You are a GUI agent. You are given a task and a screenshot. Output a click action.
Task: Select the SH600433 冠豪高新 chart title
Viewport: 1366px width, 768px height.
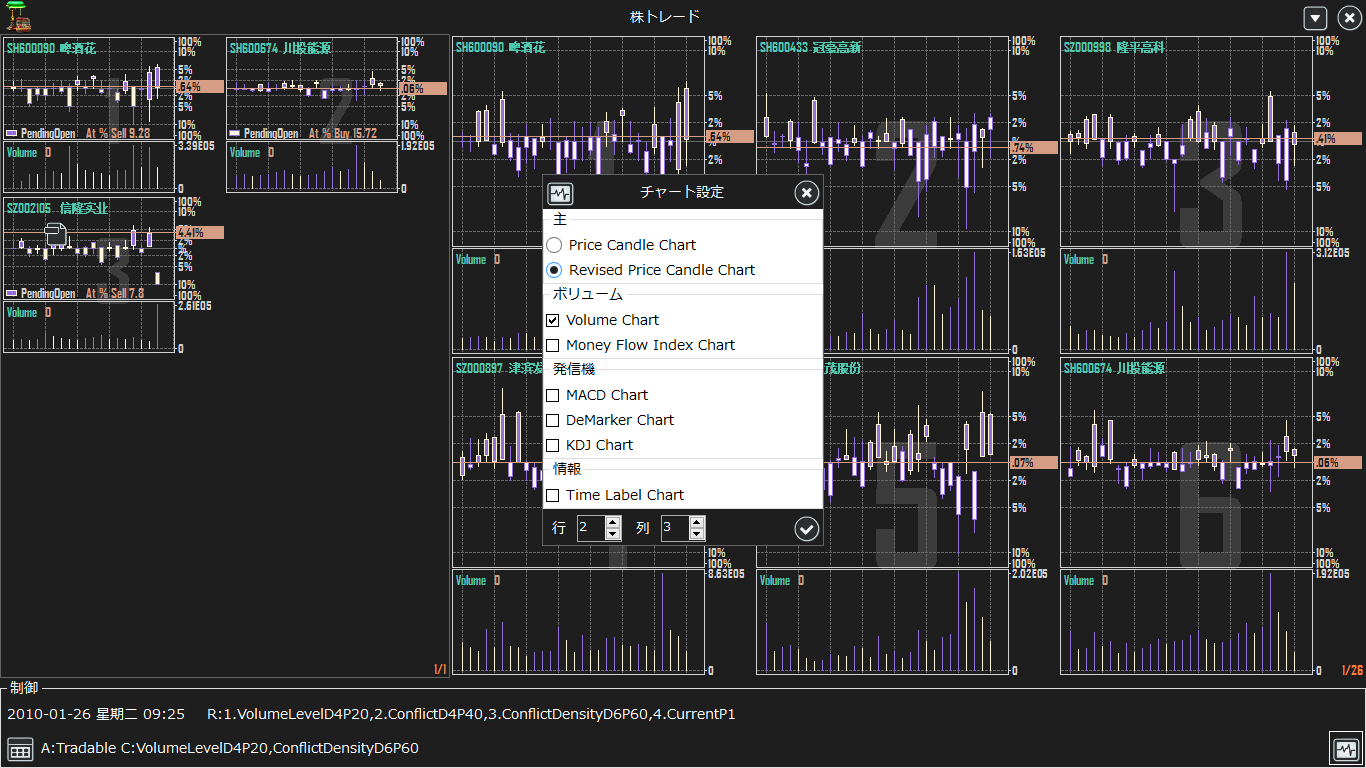pyautogui.click(x=809, y=47)
